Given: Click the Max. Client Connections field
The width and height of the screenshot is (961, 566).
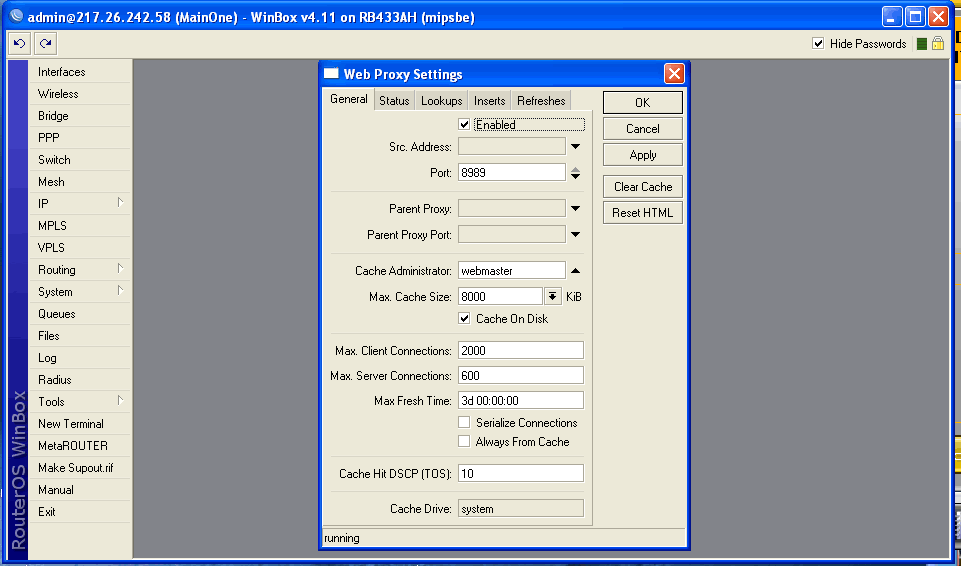Looking at the screenshot, I should pyautogui.click(x=521, y=350).
